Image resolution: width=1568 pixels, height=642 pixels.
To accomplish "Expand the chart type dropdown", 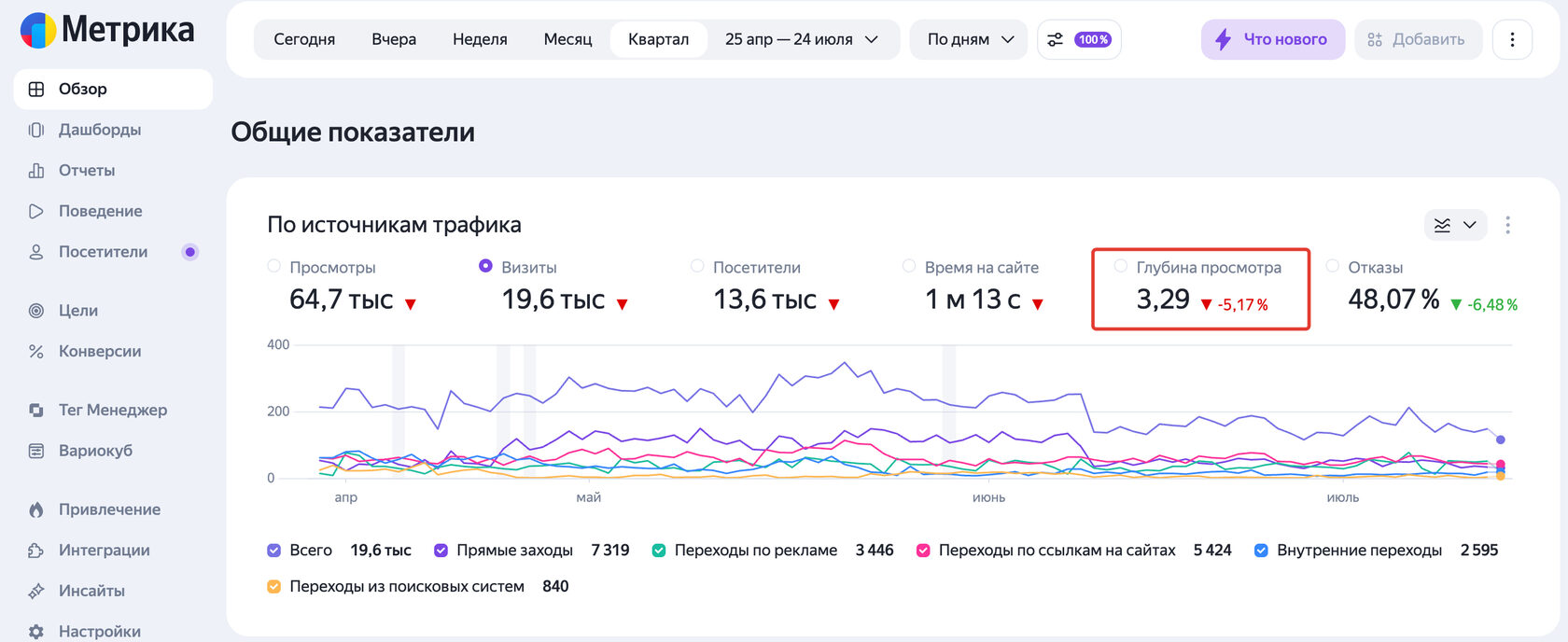I will point(1455,225).
